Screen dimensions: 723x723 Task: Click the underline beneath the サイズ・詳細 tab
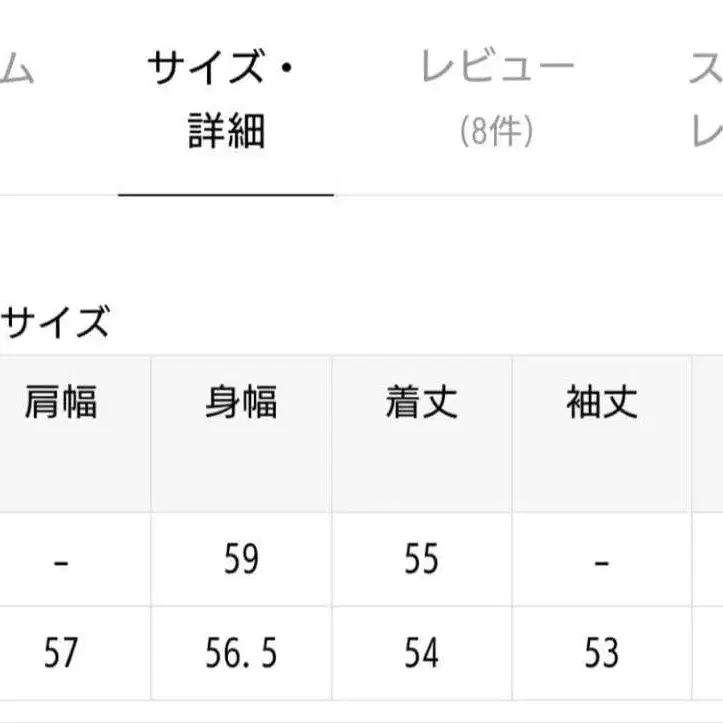pyautogui.click(x=226, y=194)
